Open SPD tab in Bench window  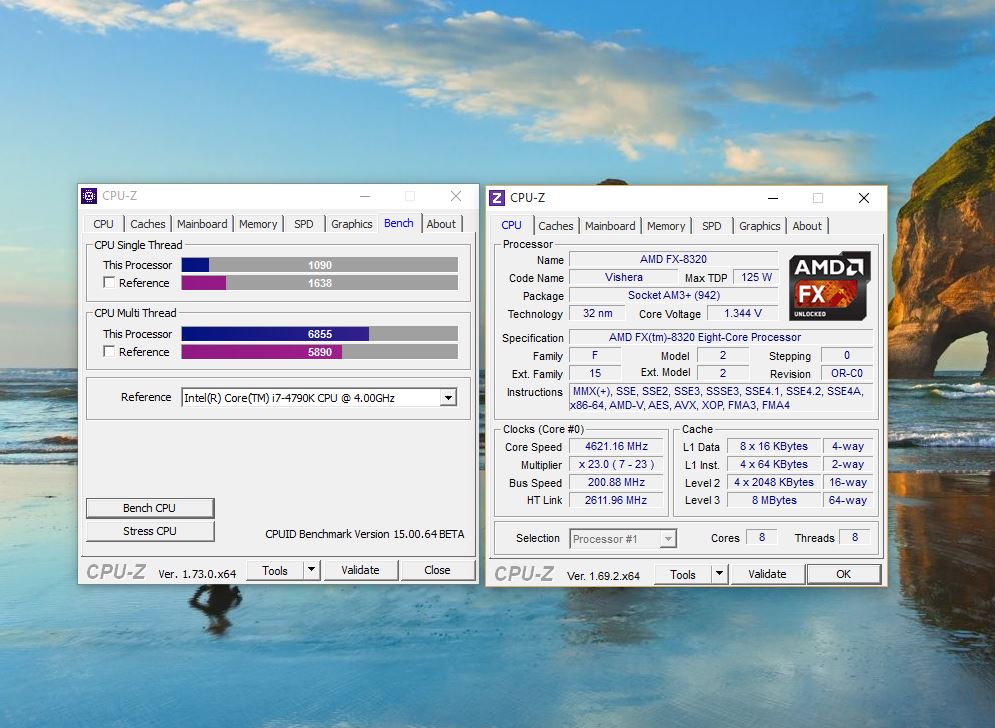[x=304, y=224]
